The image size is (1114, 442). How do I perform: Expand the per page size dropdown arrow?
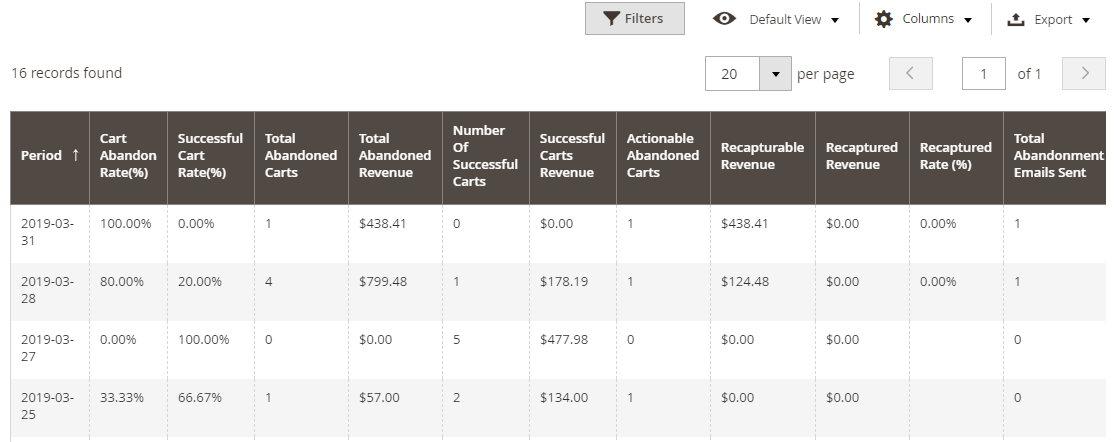pyautogui.click(x=775, y=74)
